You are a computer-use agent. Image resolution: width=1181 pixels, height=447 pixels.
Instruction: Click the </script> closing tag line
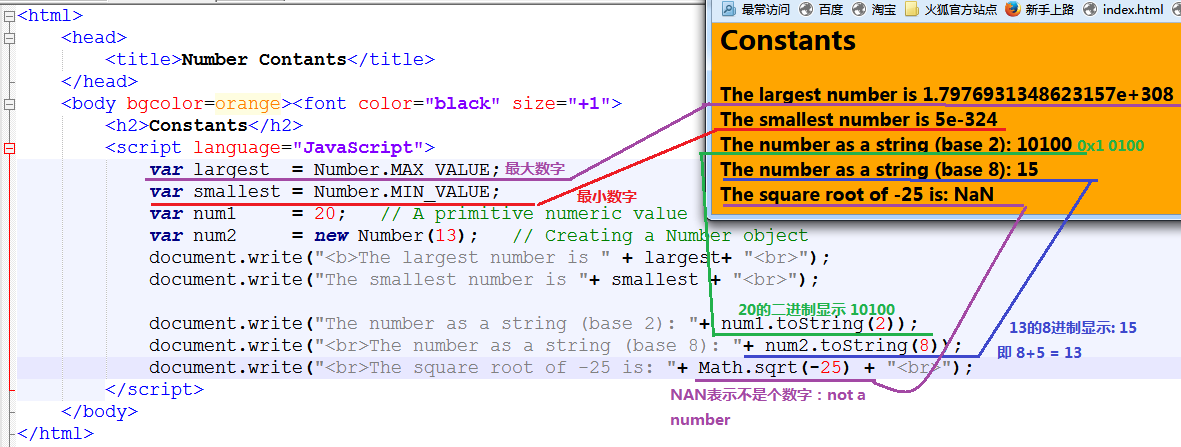154,390
